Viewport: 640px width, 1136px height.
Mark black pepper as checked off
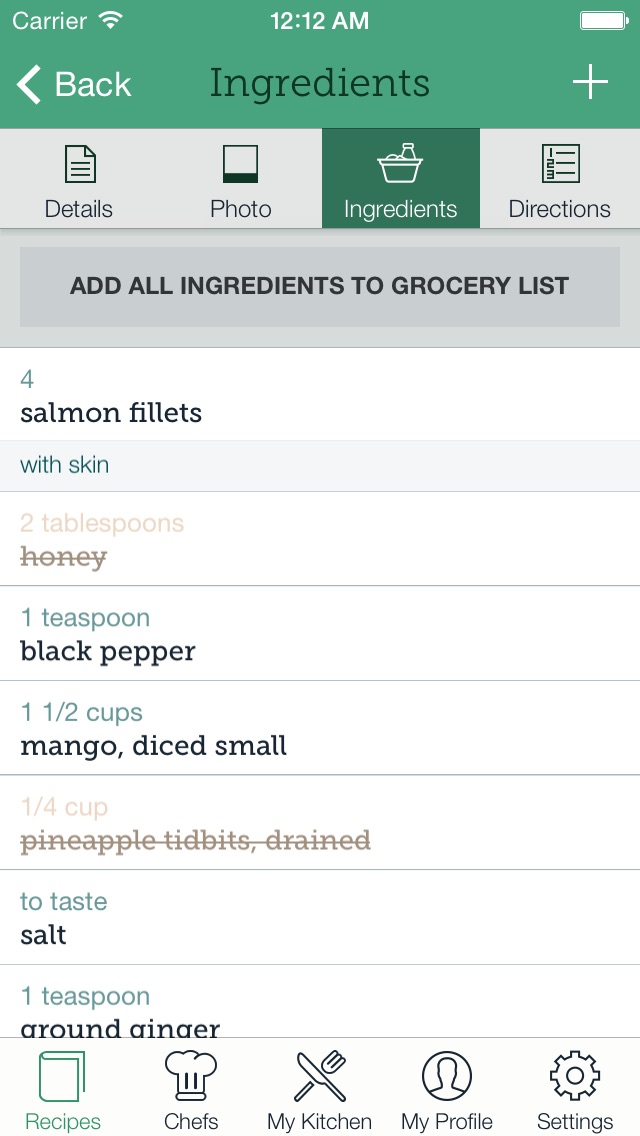click(x=320, y=634)
